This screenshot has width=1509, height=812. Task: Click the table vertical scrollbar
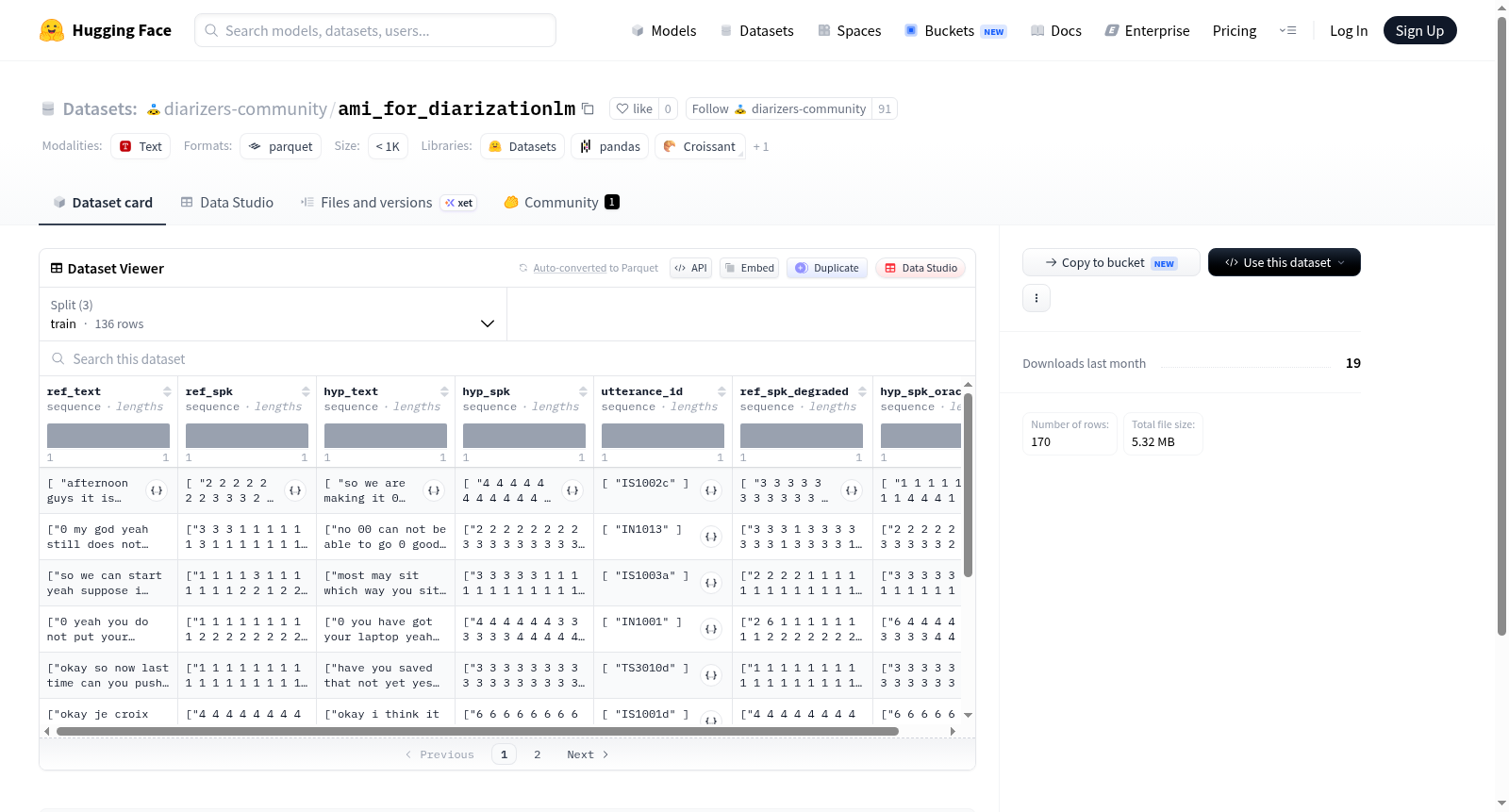click(968, 484)
